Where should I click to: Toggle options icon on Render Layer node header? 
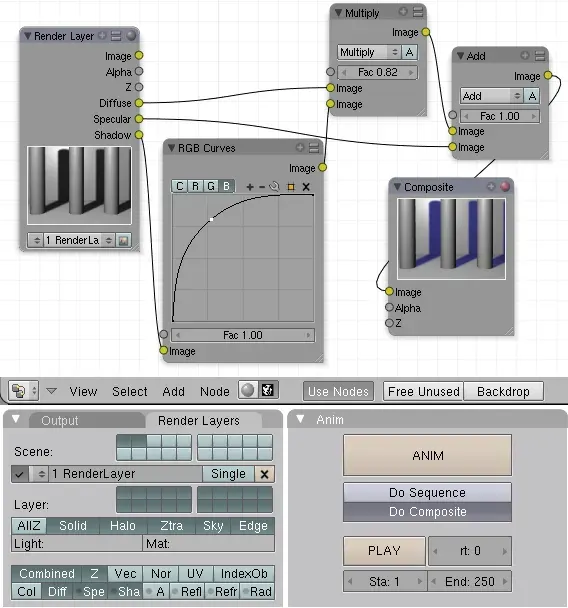(116, 36)
